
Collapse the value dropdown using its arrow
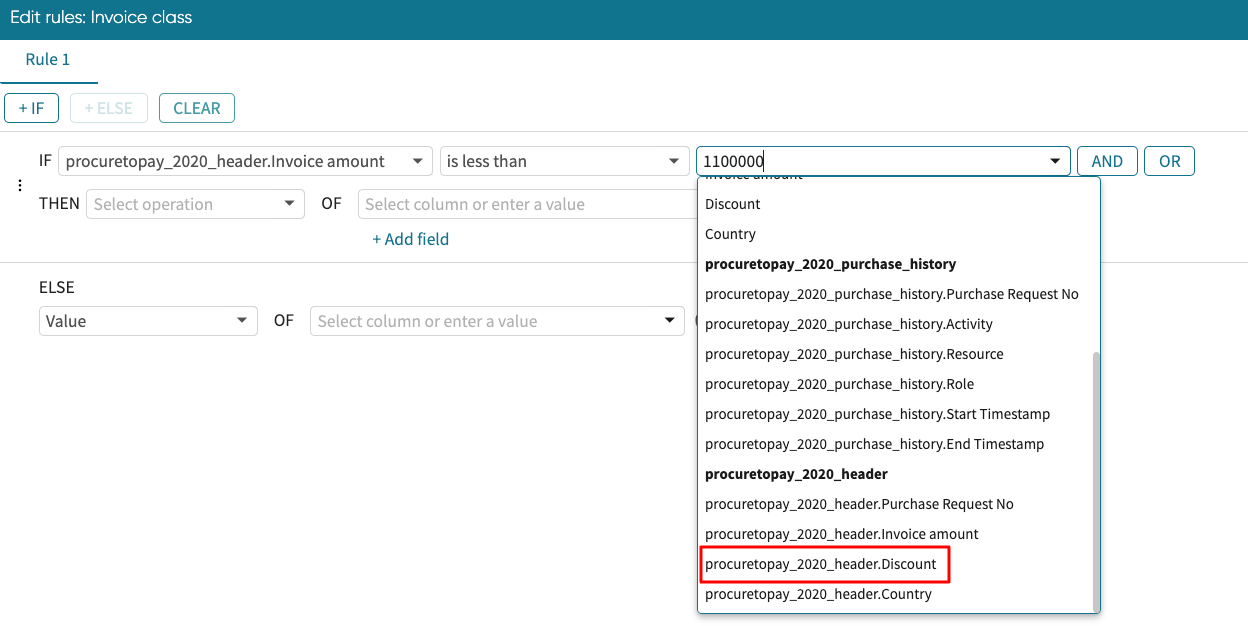pyautogui.click(x=1055, y=162)
